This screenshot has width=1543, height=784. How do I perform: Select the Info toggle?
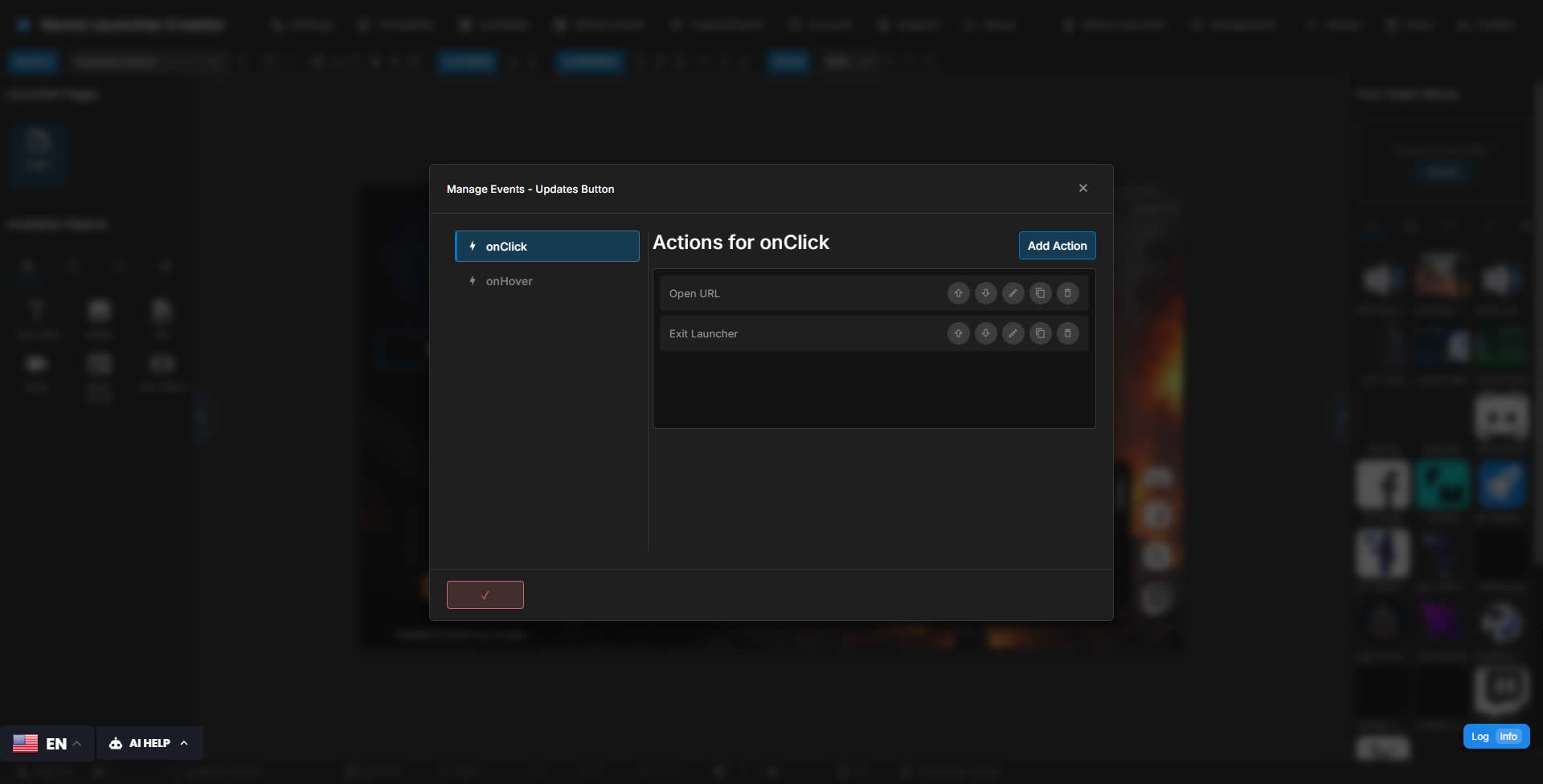1509,736
